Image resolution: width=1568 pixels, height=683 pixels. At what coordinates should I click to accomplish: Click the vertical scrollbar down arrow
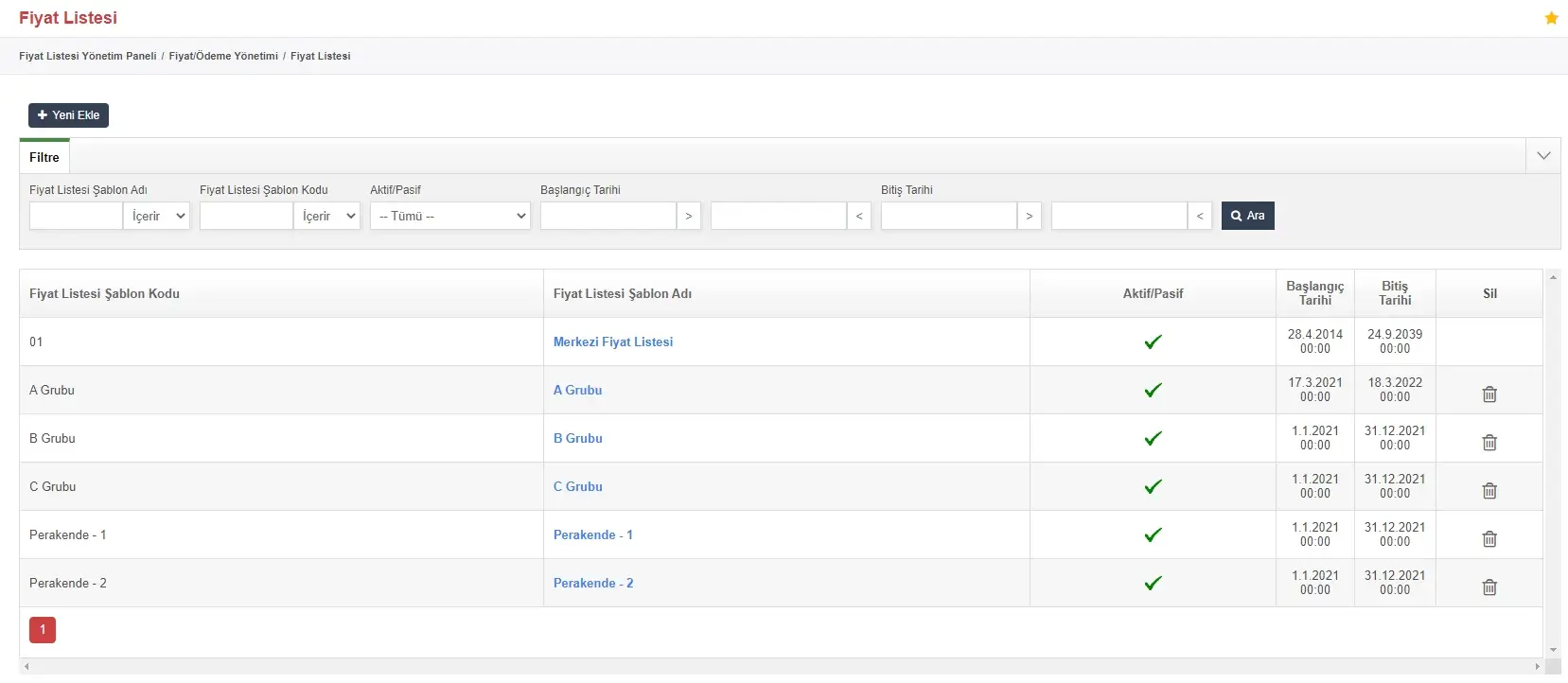1553,650
